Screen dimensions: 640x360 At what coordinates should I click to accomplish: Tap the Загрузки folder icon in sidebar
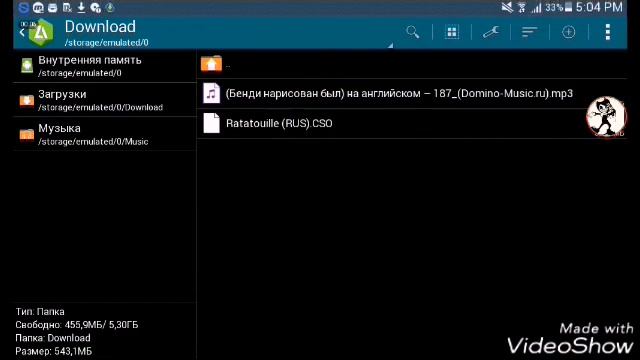27,100
